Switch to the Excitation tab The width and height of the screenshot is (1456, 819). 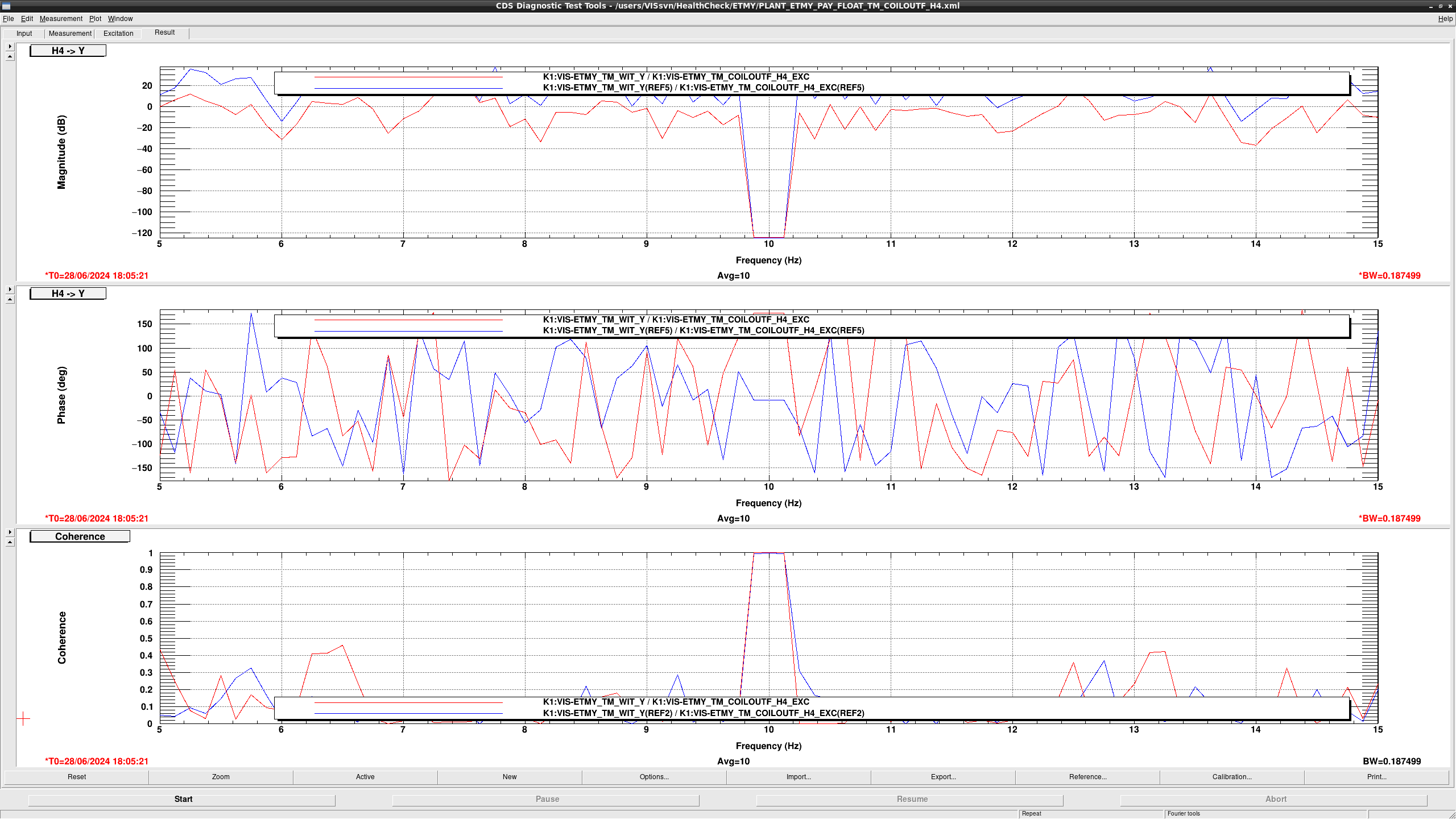(118, 34)
